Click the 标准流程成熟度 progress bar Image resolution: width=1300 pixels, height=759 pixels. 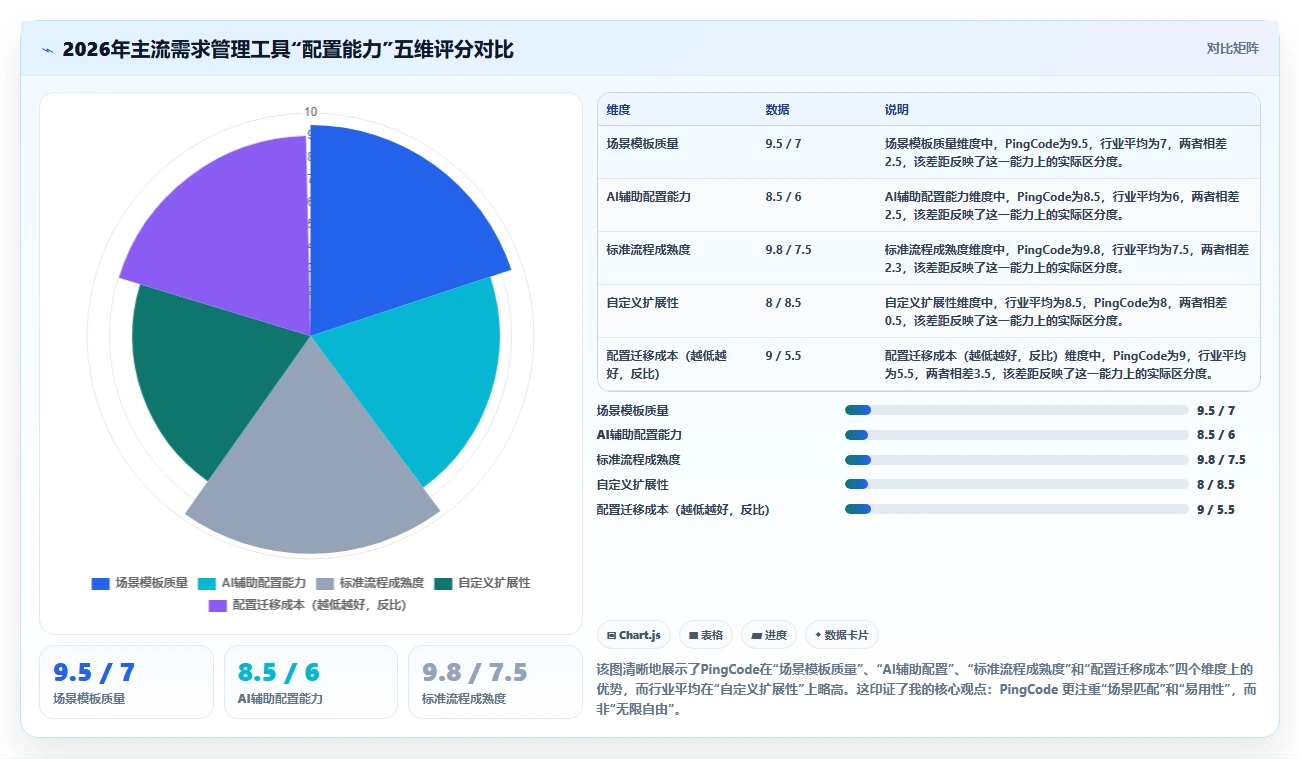click(1017, 460)
